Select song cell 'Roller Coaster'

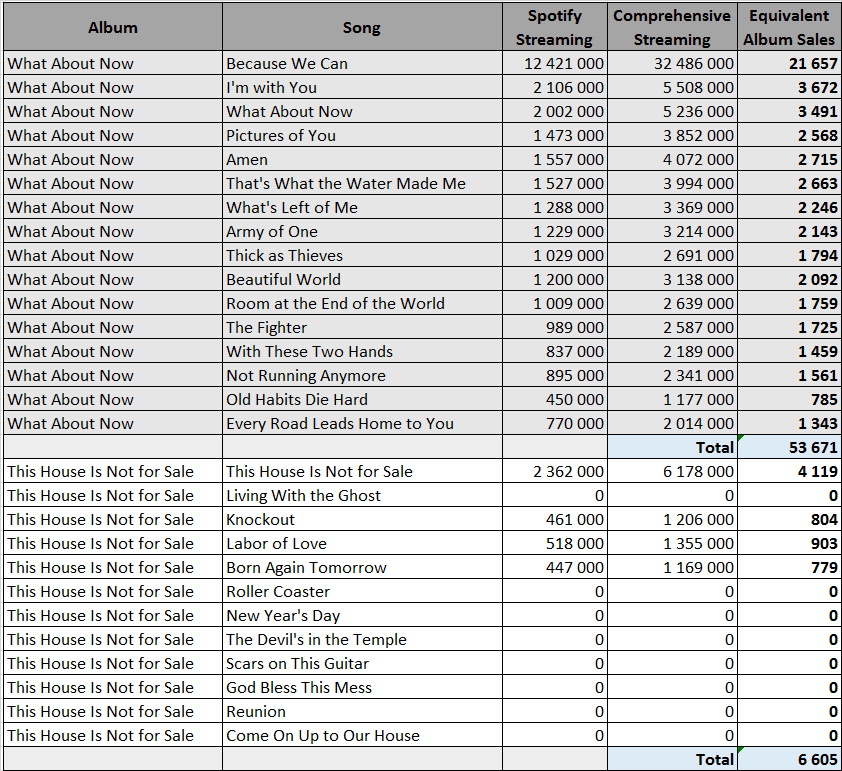(x=362, y=591)
